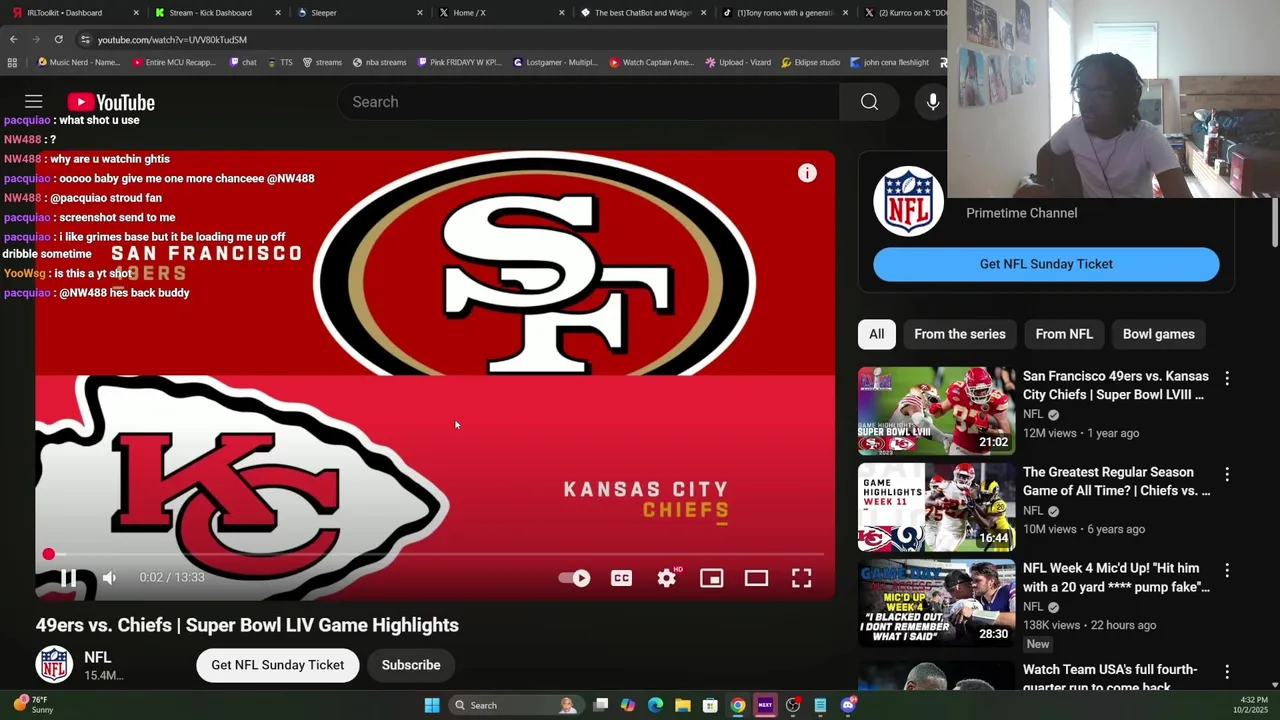1280x720 pixels.
Task: Select the All filter chip
Action: [876, 334]
